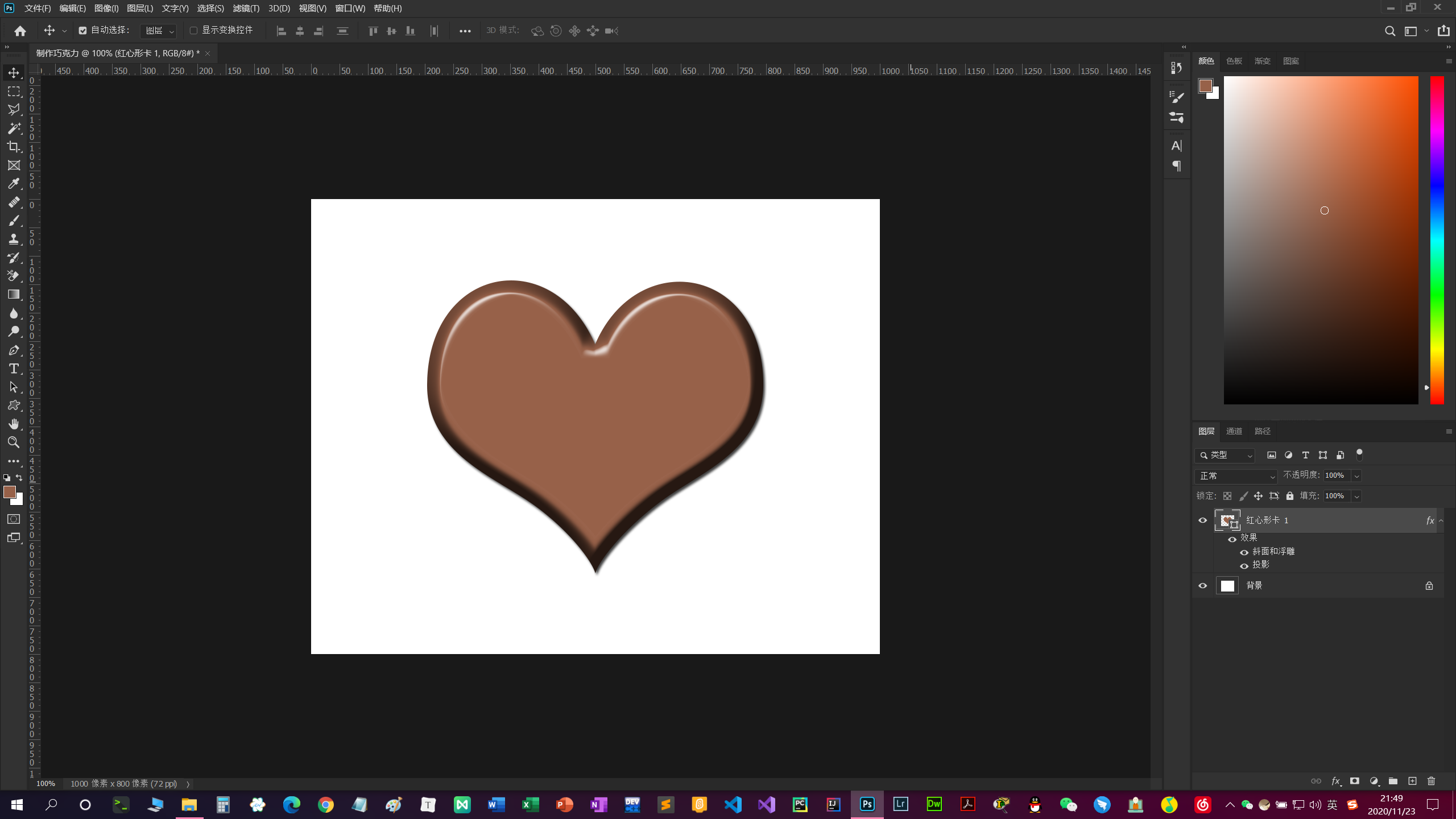This screenshot has height=819, width=1456.
Task: Create a new layer
Action: 1412,781
